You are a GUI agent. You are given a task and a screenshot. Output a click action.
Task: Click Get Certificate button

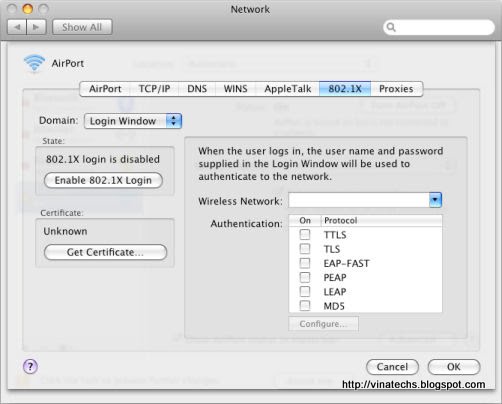click(x=105, y=252)
